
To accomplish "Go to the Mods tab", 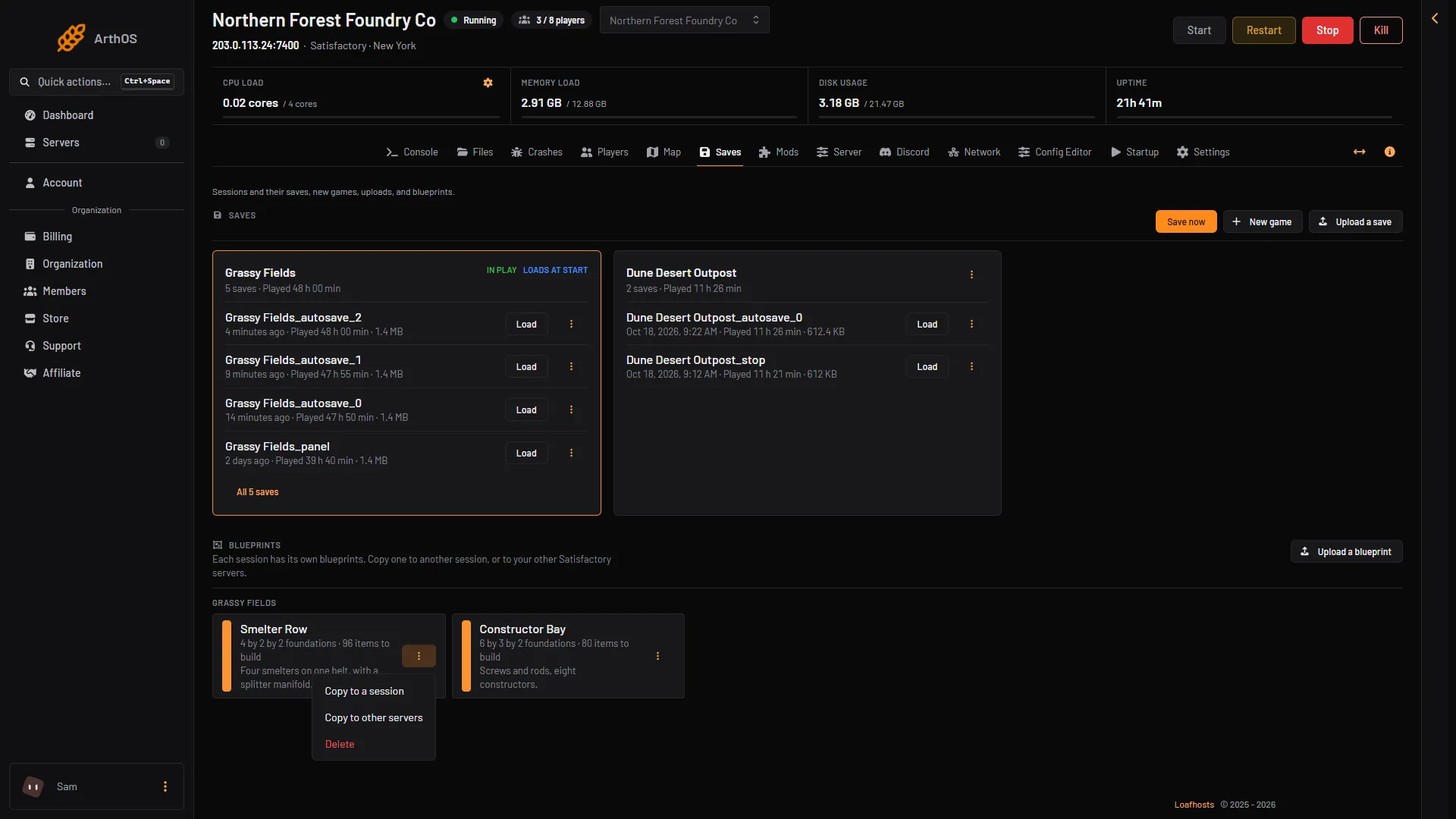I will [x=778, y=152].
